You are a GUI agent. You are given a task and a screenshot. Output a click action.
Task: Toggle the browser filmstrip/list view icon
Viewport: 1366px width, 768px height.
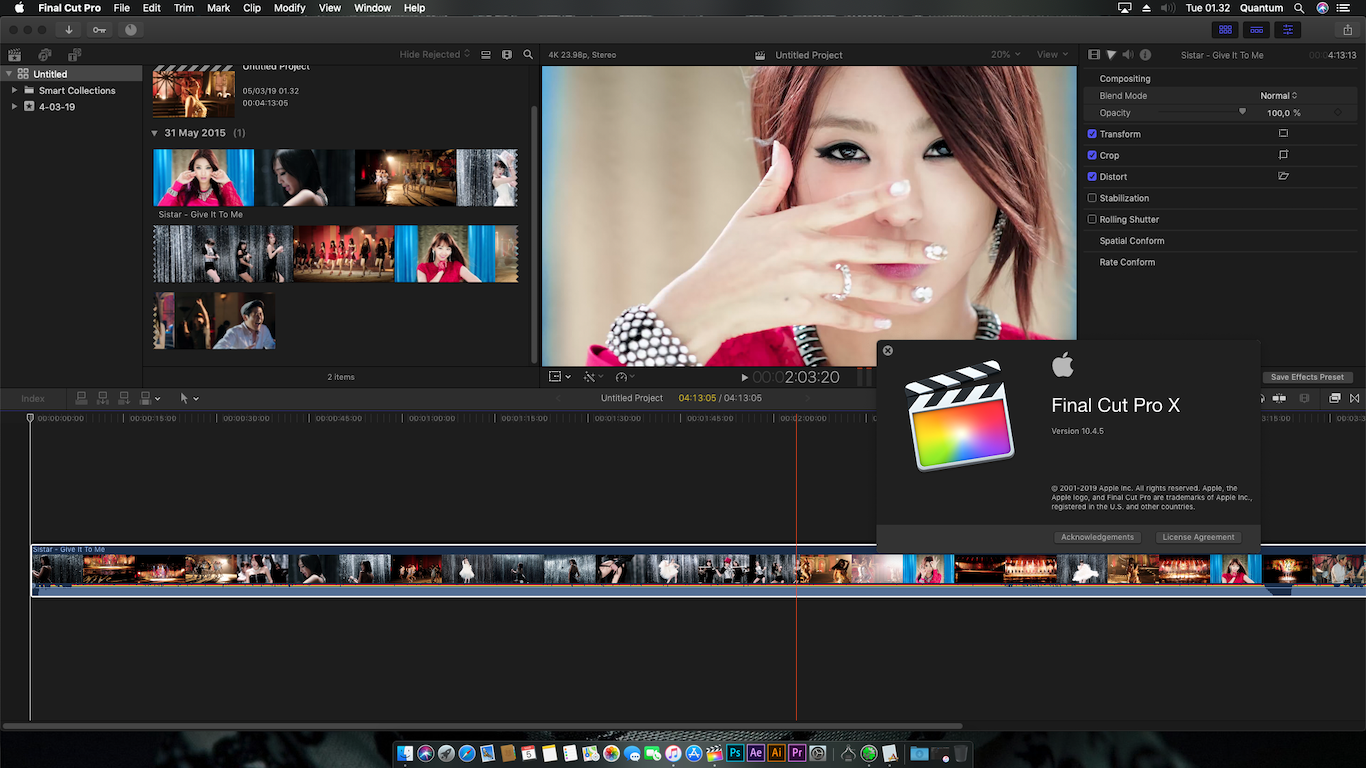click(x=486, y=55)
